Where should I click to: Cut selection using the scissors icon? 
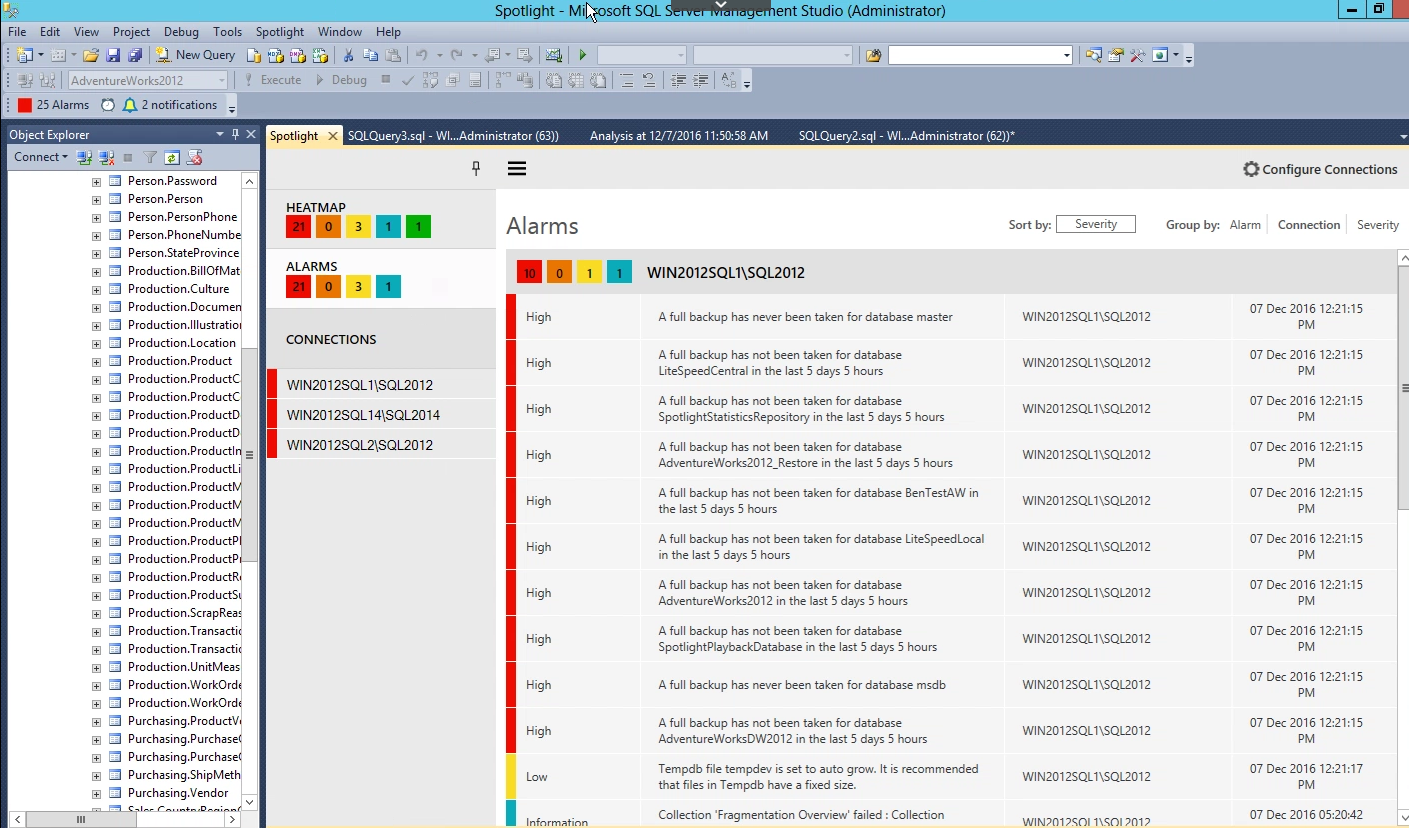click(349, 55)
